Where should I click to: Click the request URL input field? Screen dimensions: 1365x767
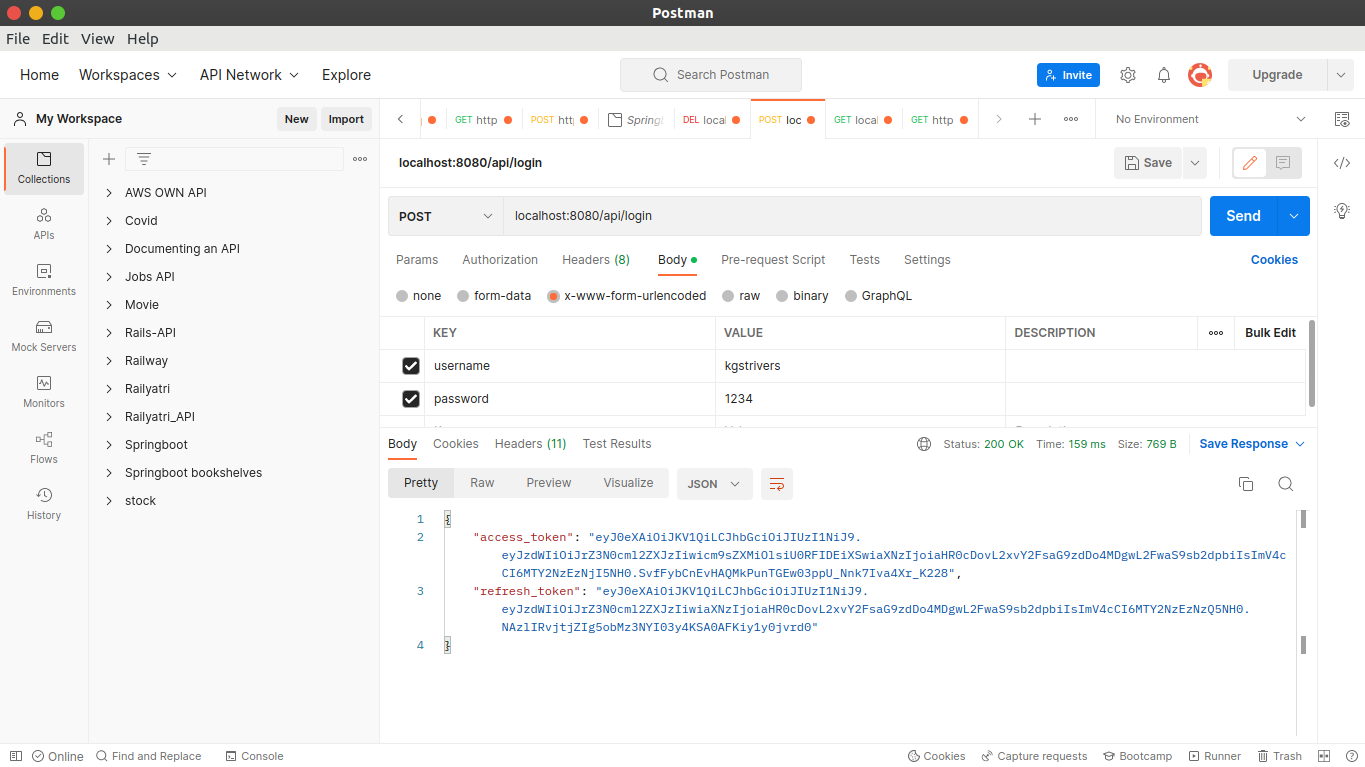[852, 216]
